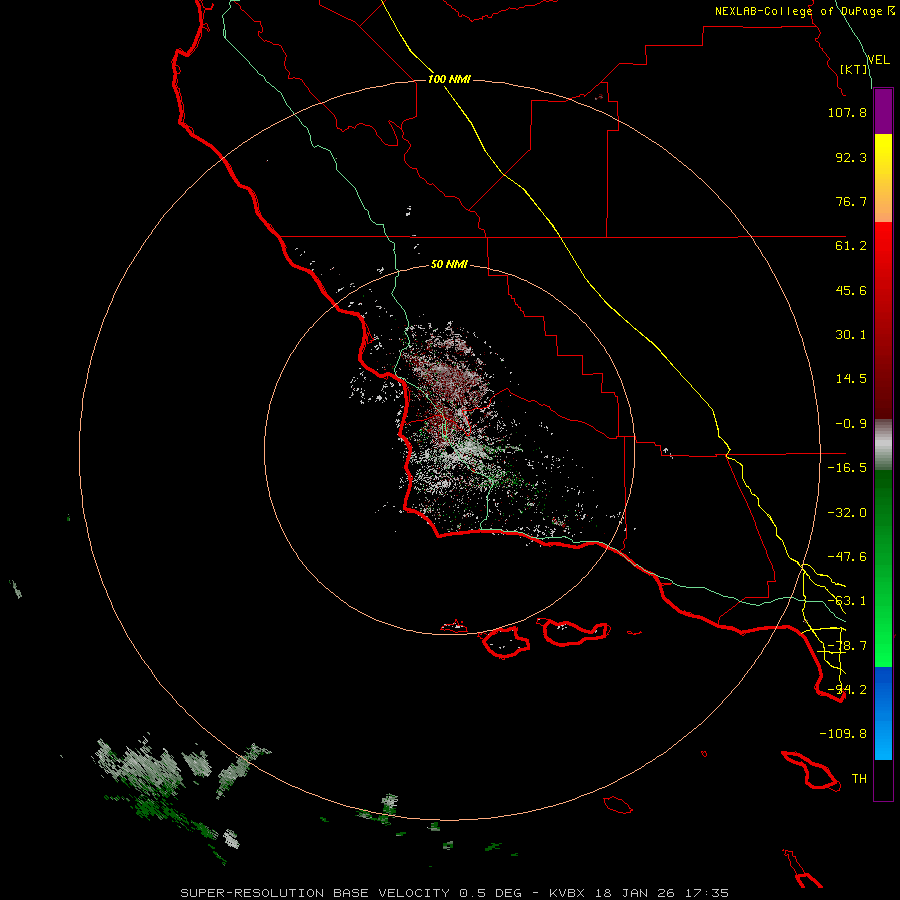This screenshot has height=900, width=900.
Task: Click the -0.9 value on the velocity scale
Action: [851, 424]
